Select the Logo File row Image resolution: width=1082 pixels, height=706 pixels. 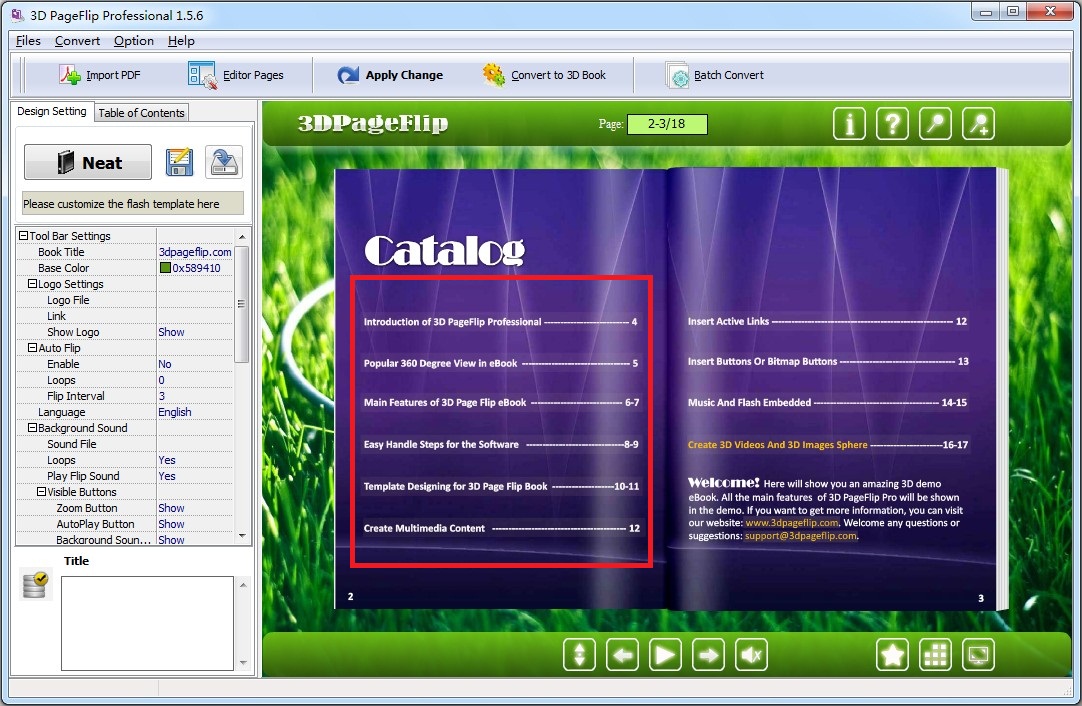[124, 300]
